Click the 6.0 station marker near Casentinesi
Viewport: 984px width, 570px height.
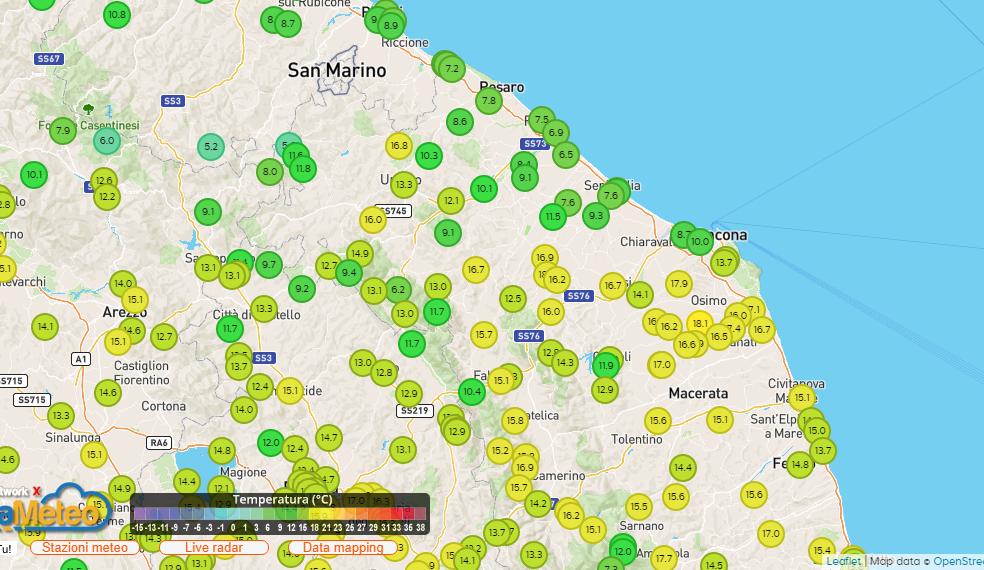(107, 141)
